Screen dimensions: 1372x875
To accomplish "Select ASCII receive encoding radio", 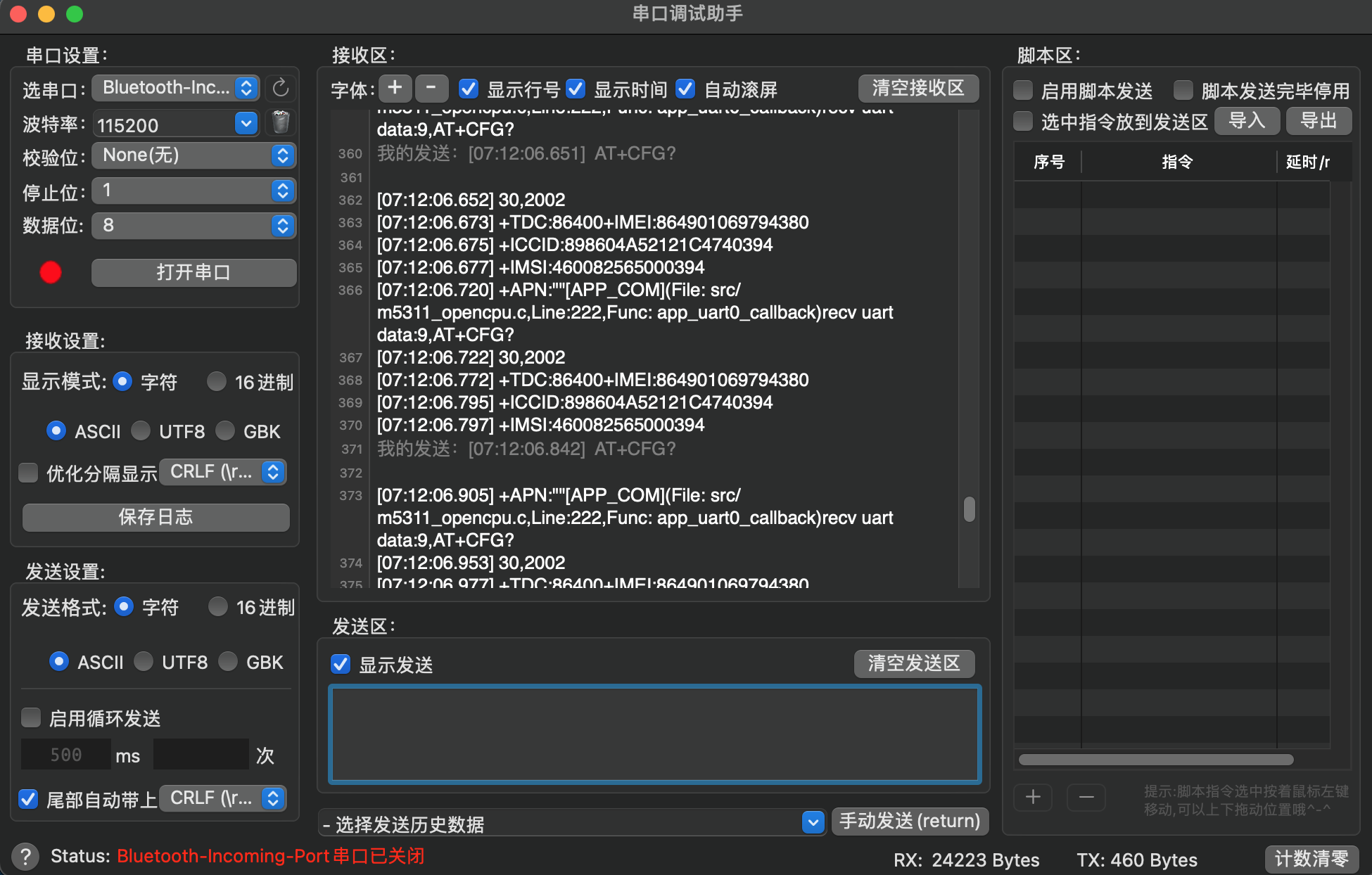I will coord(56,430).
